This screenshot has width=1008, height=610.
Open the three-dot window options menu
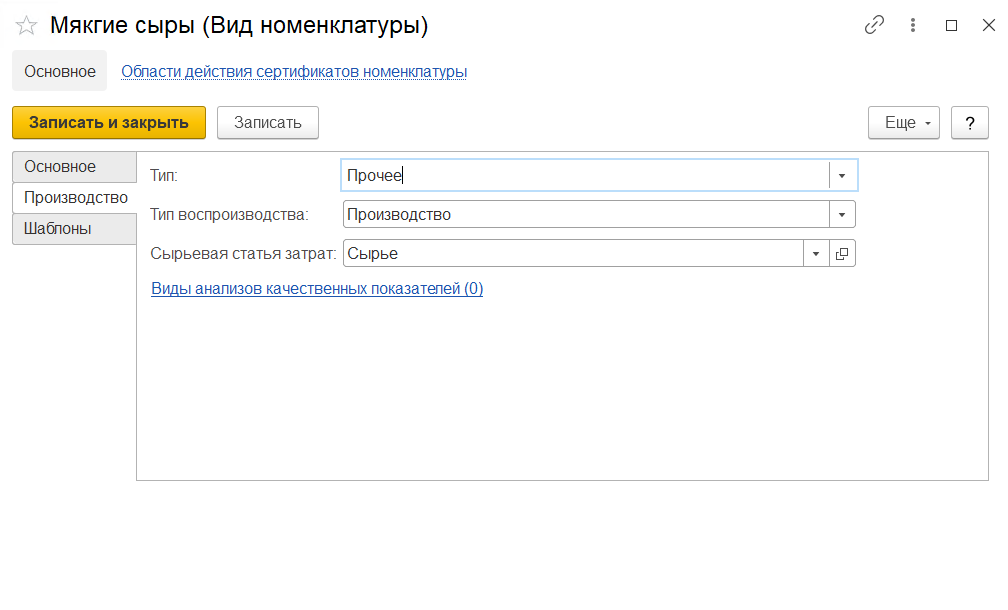click(912, 26)
